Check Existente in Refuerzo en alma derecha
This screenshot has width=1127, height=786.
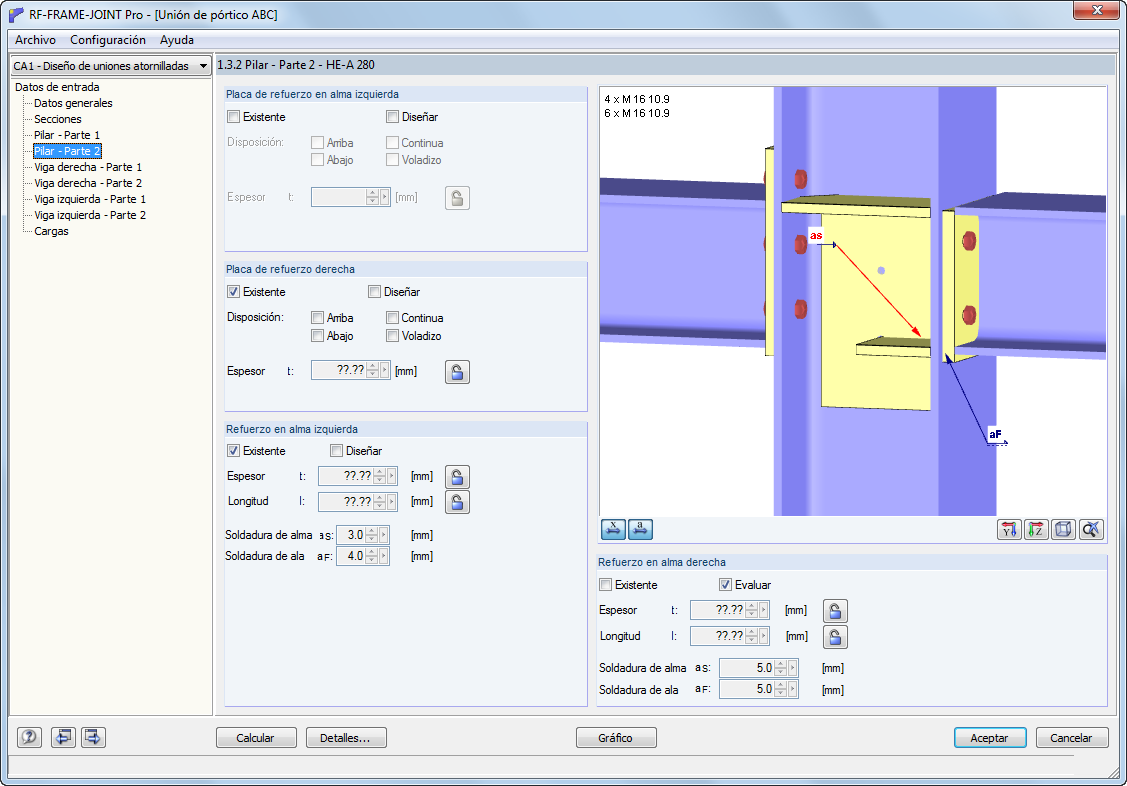606,585
